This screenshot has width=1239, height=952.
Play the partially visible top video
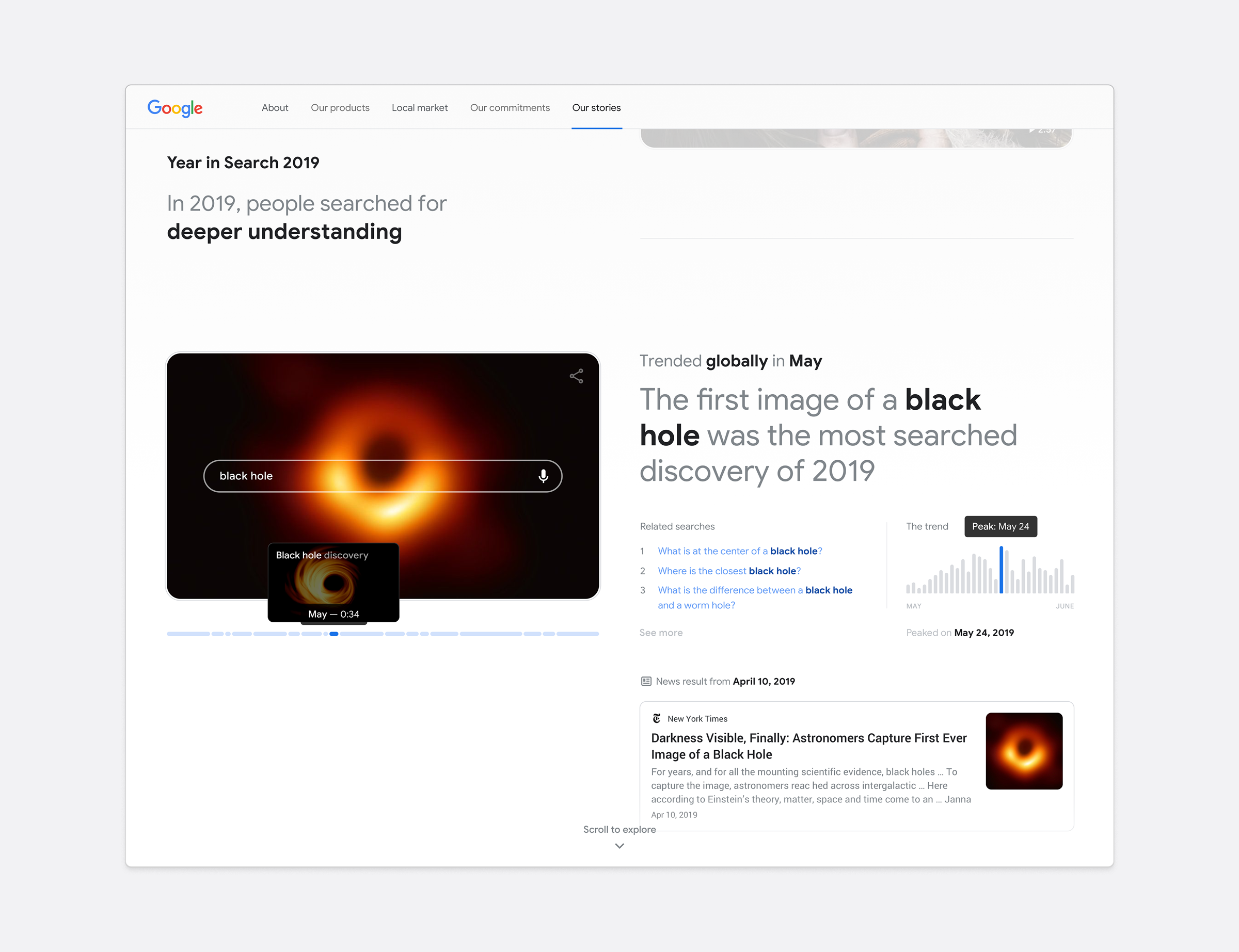[x=856, y=138]
